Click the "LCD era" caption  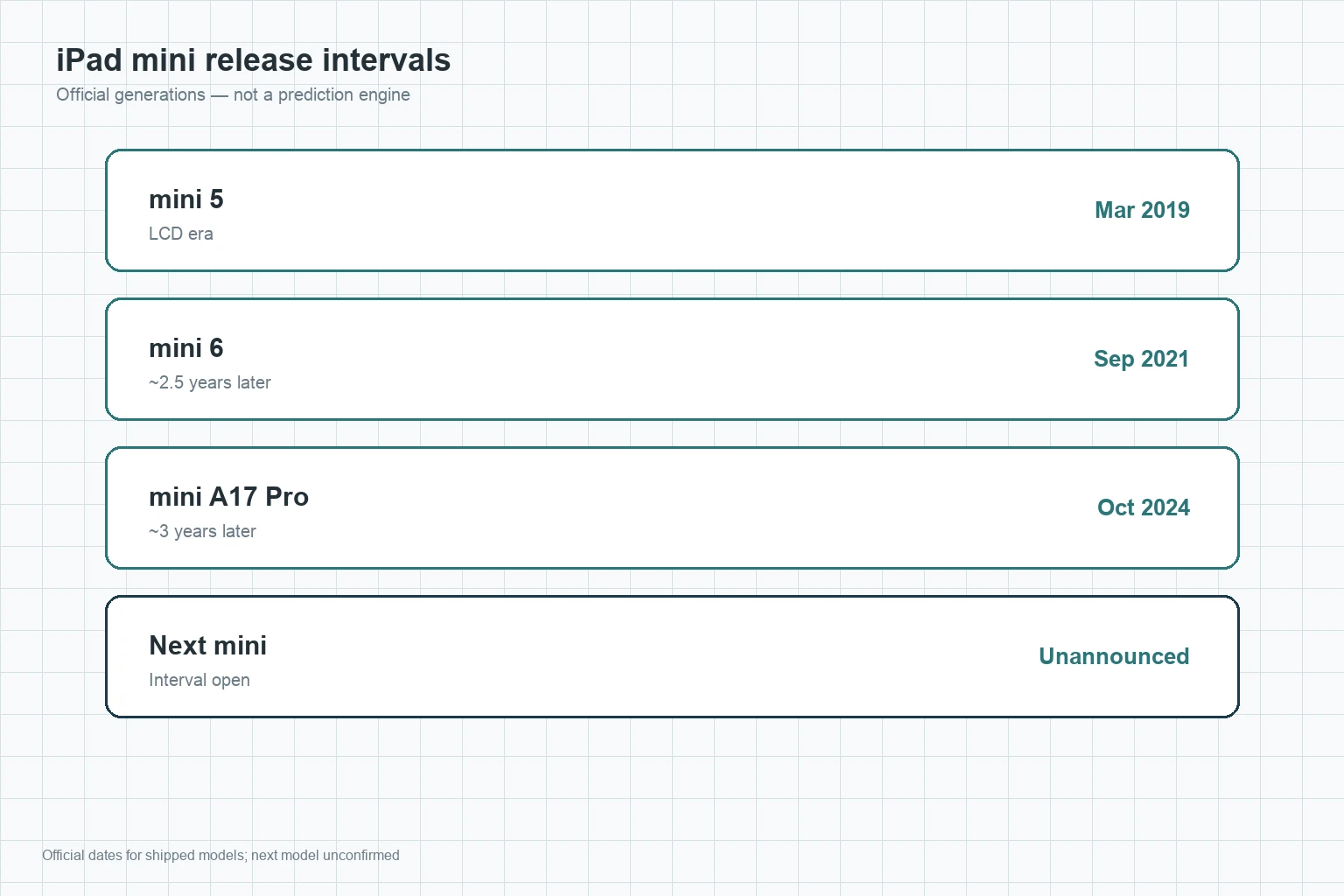click(x=181, y=234)
